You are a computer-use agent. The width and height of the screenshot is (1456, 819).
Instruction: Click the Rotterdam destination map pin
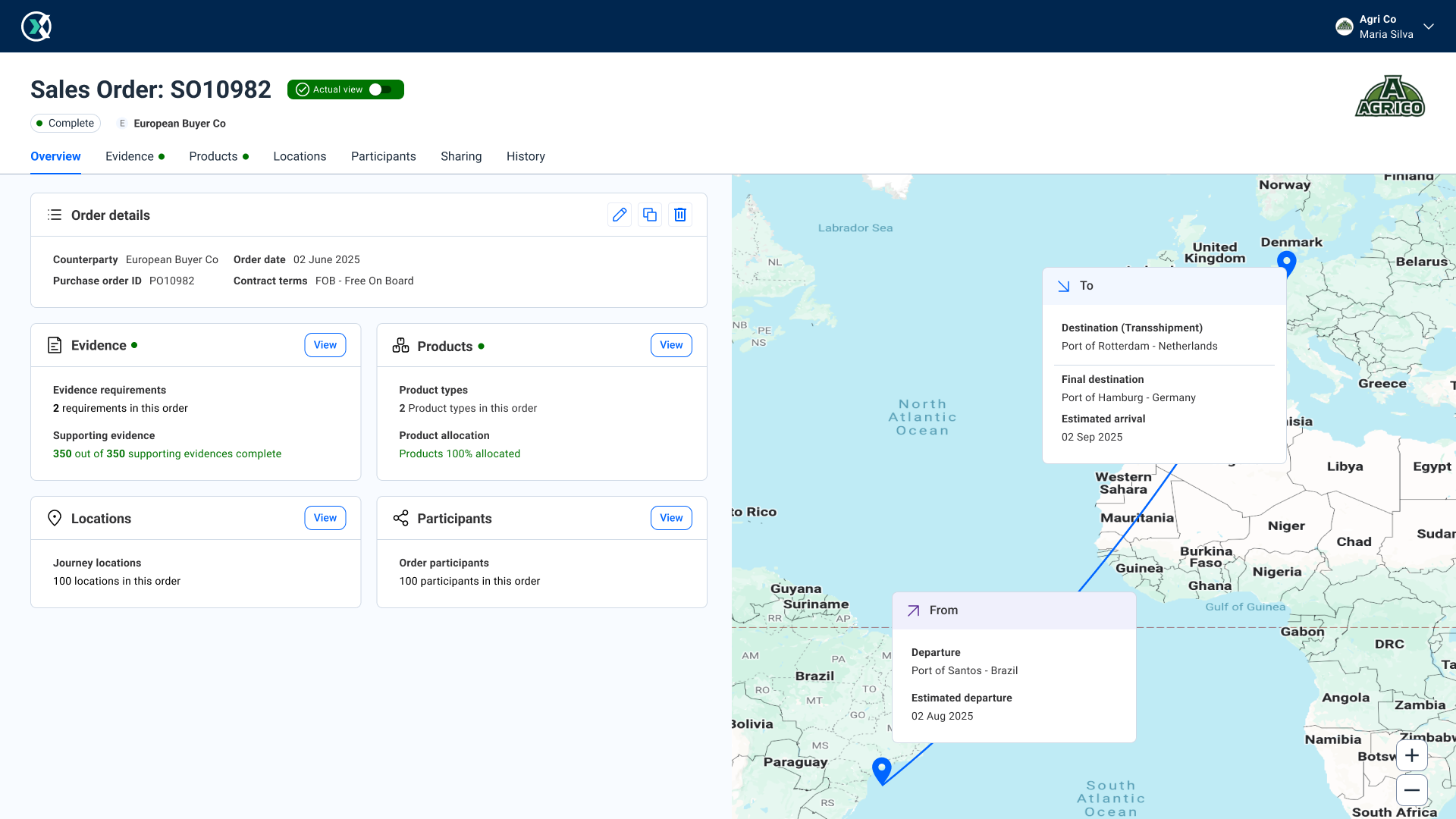(x=1286, y=262)
